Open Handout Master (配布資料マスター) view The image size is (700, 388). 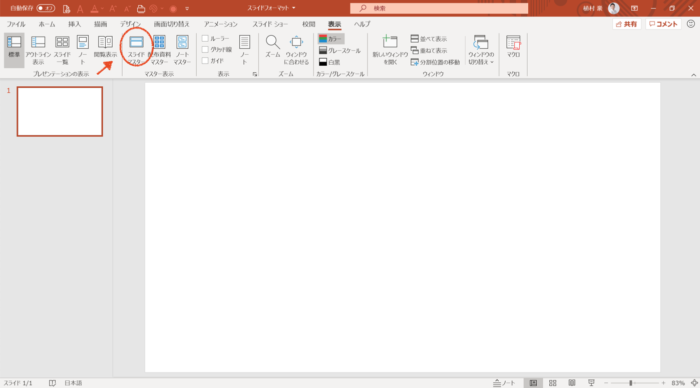(159, 50)
